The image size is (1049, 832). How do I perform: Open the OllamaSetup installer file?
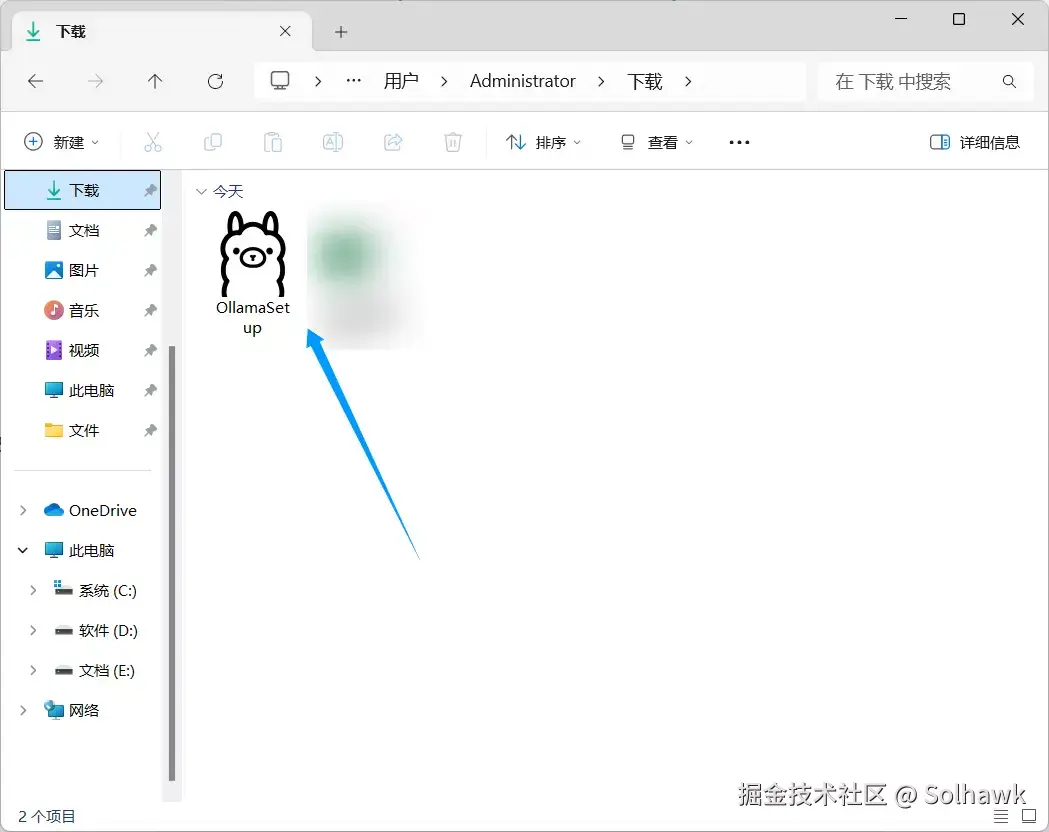[253, 273]
